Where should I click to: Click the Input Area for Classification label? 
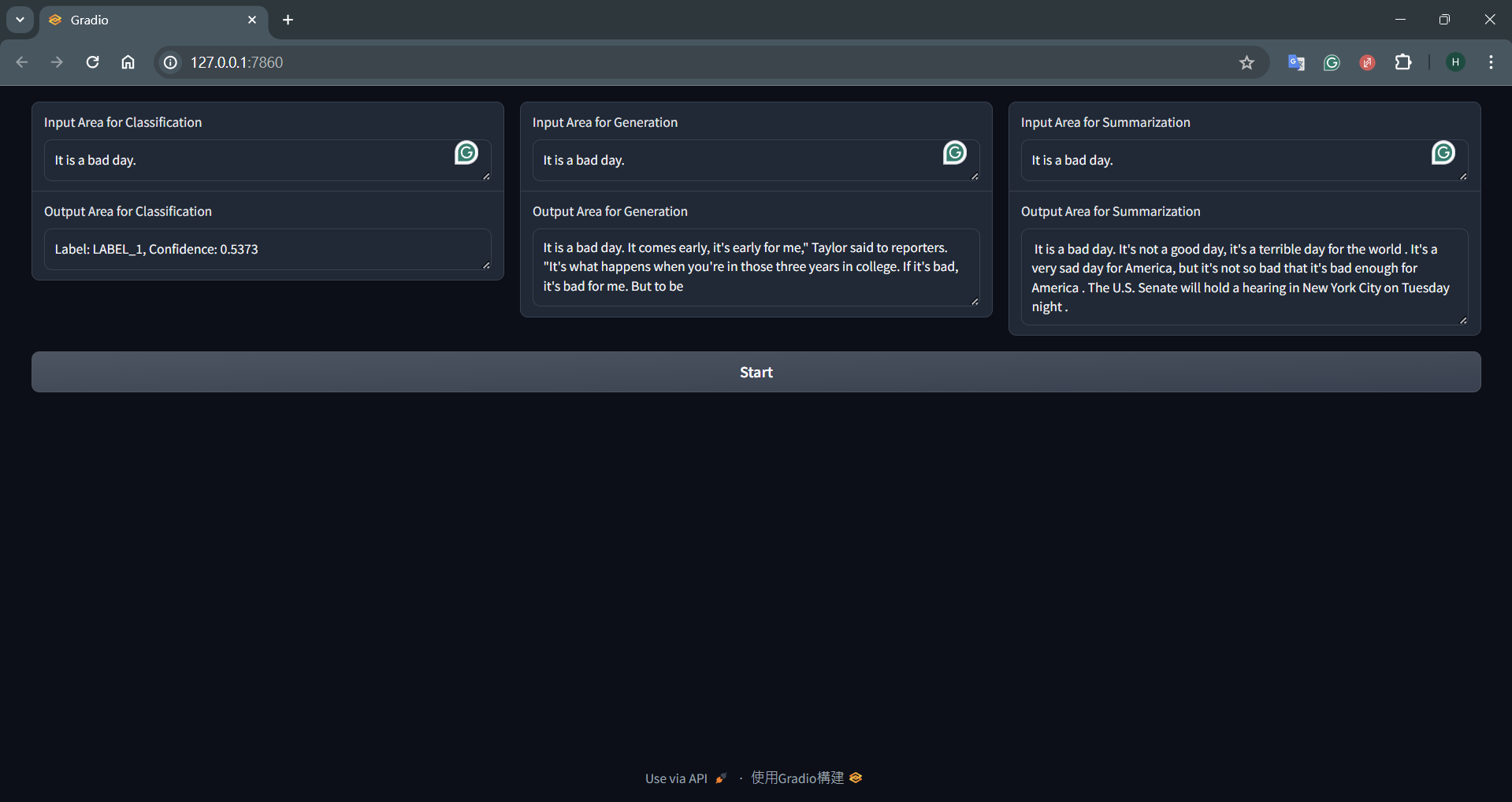[123, 122]
